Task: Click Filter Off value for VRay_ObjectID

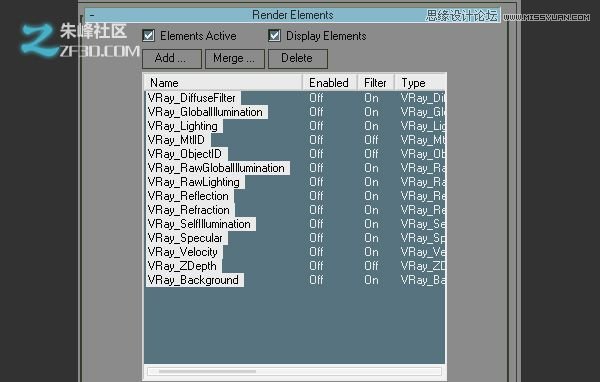Action: 372,154
